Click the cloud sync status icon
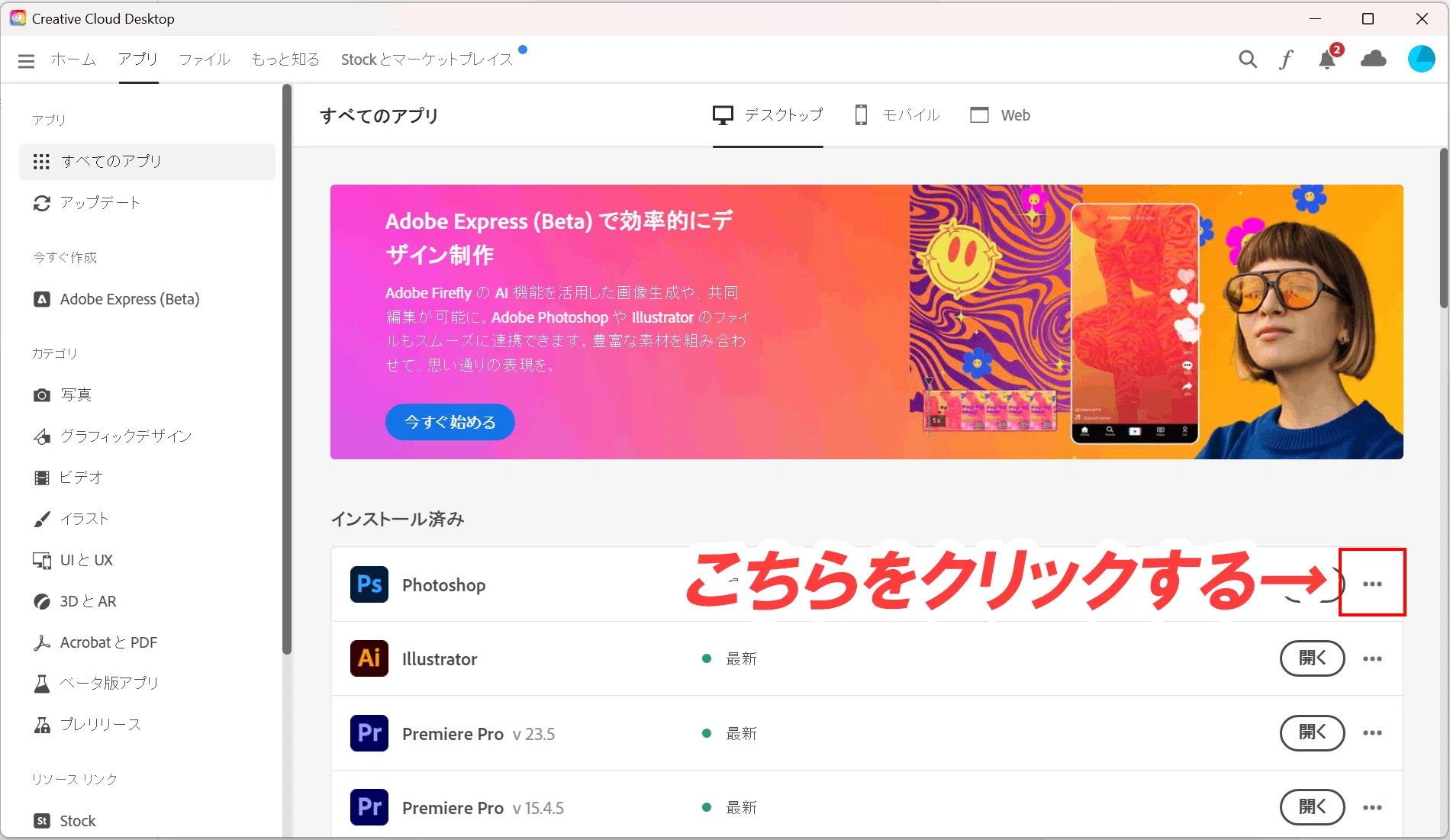 click(1374, 59)
